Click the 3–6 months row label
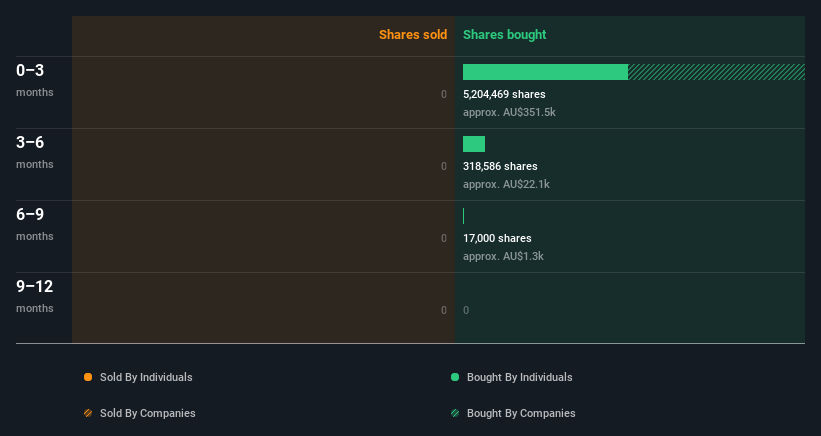The height and width of the screenshot is (436, 821). point(35,152)
